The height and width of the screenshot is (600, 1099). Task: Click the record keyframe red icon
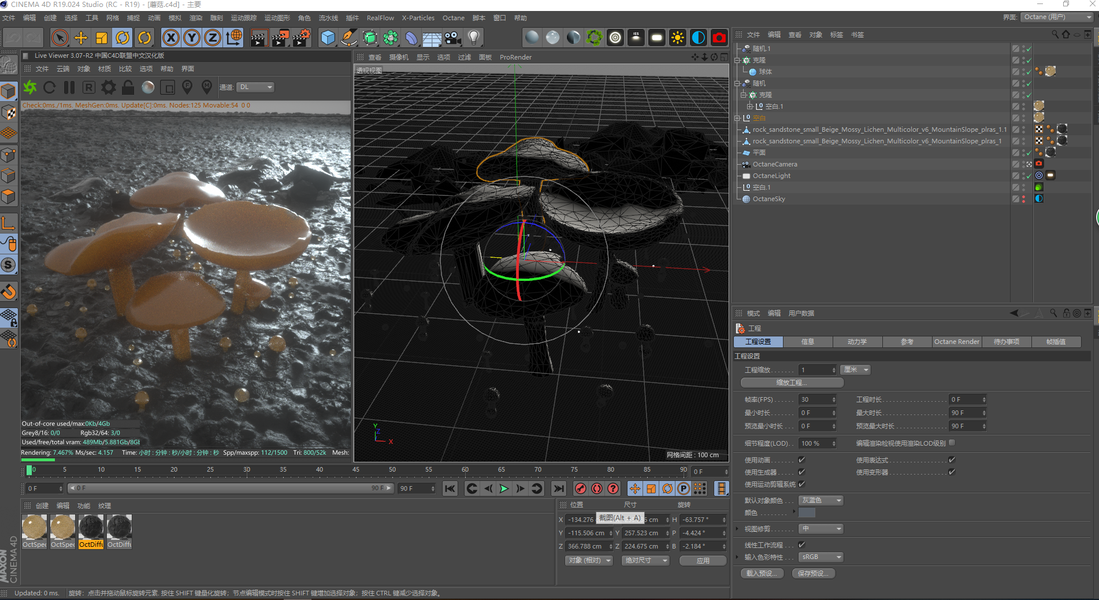(x=580, y=489)
